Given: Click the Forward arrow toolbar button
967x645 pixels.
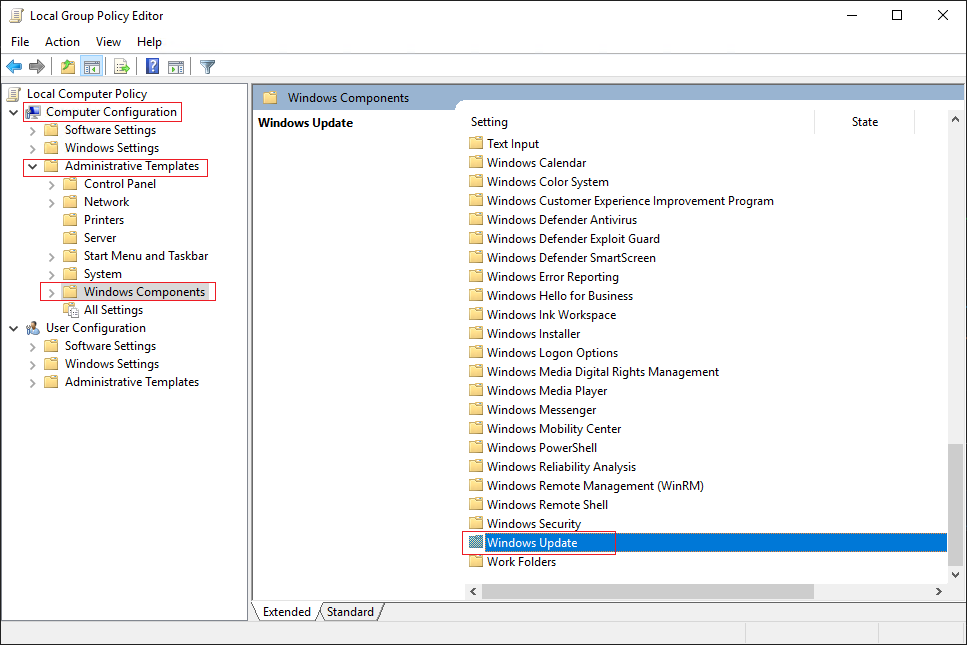Looking at the screenshot, I should click(x=37, y=67).
